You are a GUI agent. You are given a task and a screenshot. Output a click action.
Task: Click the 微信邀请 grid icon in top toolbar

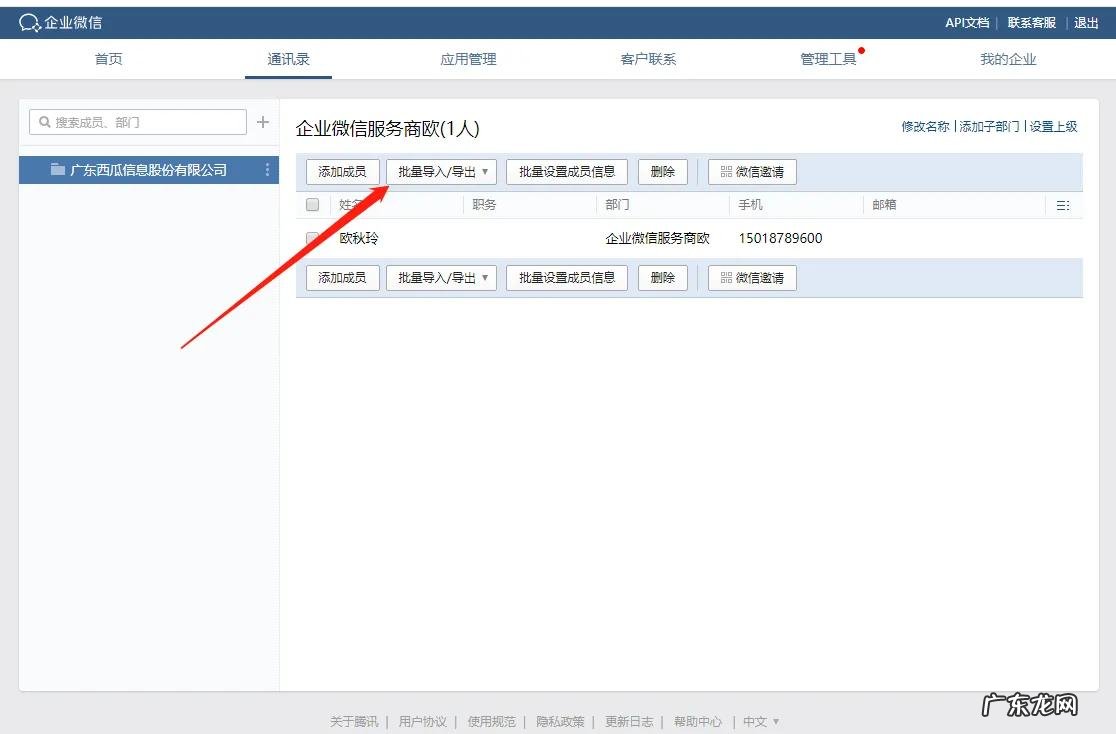[728, 171]
